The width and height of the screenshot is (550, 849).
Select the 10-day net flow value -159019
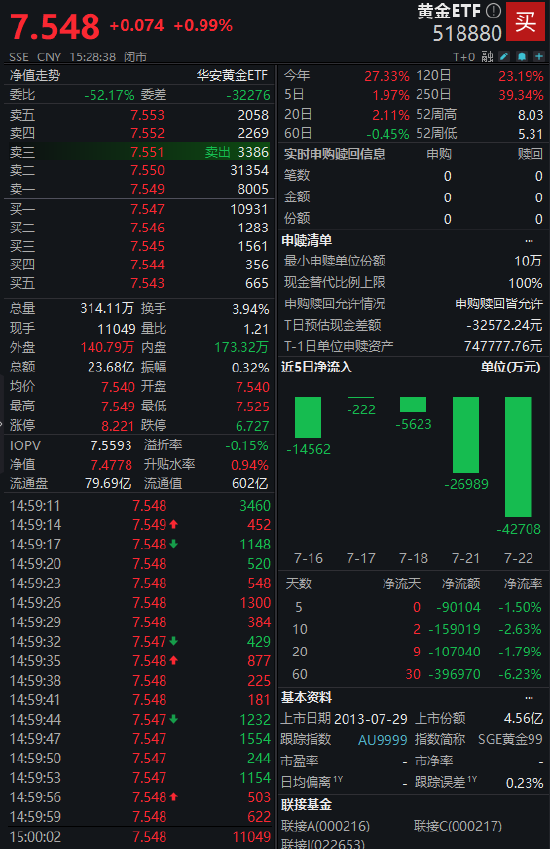coord(455,630)
